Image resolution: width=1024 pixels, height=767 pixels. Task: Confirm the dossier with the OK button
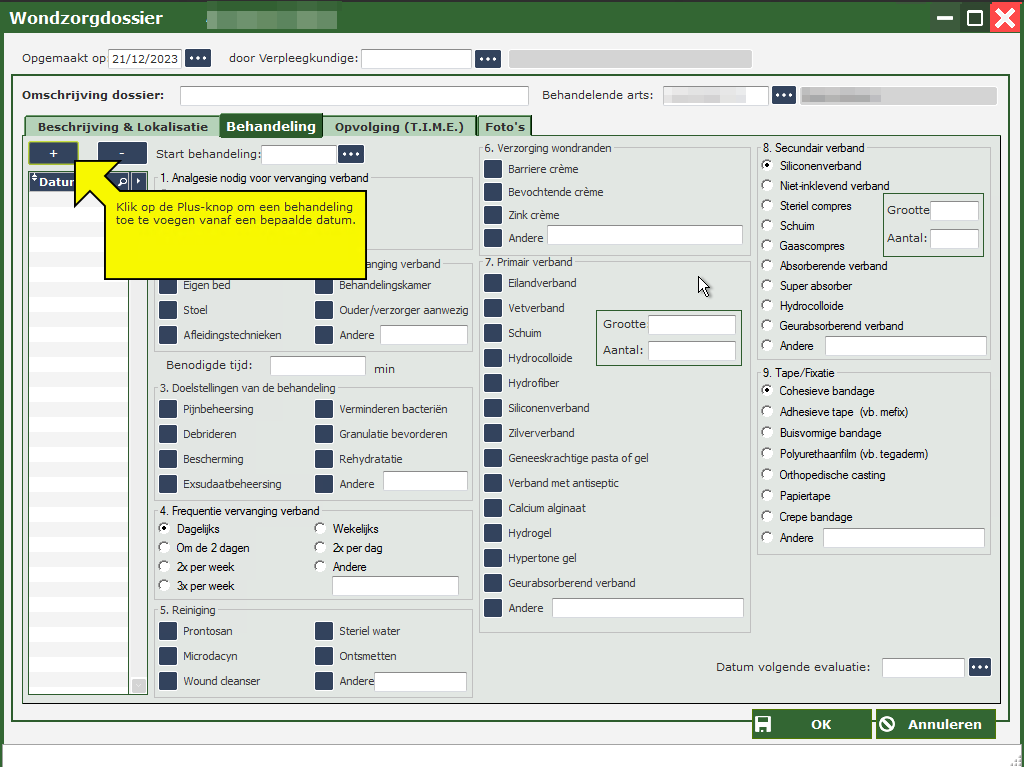(811, 725)
